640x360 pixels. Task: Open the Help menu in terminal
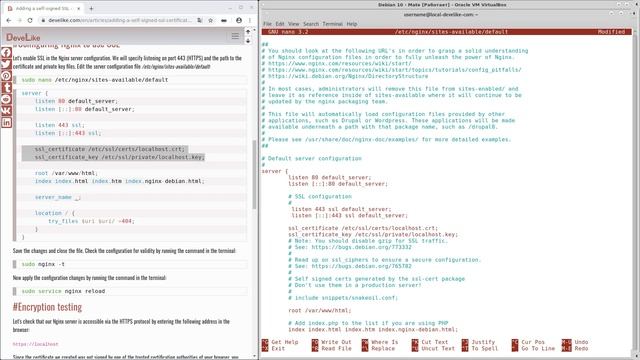(x=352, y=24)
